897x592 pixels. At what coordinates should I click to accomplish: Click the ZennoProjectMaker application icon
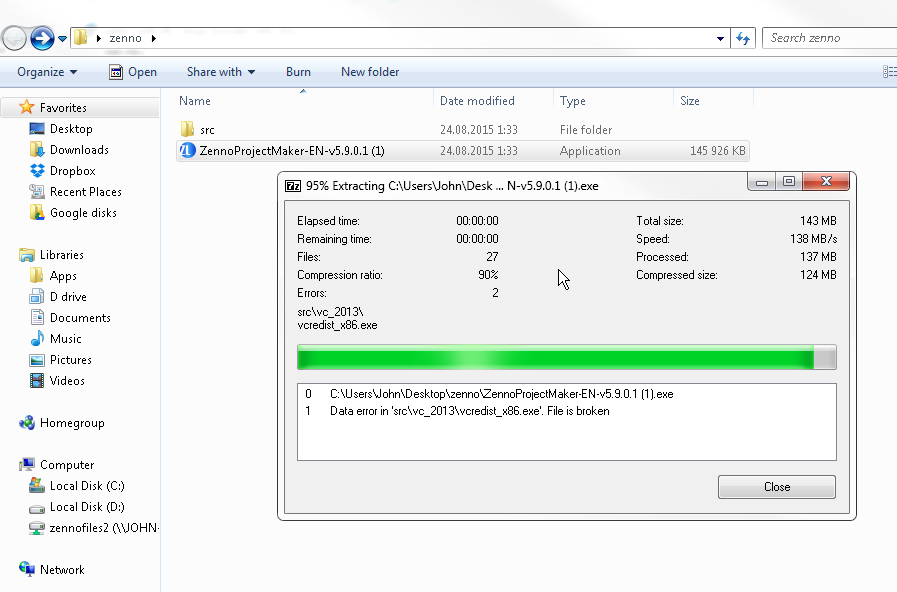[188, 150]
